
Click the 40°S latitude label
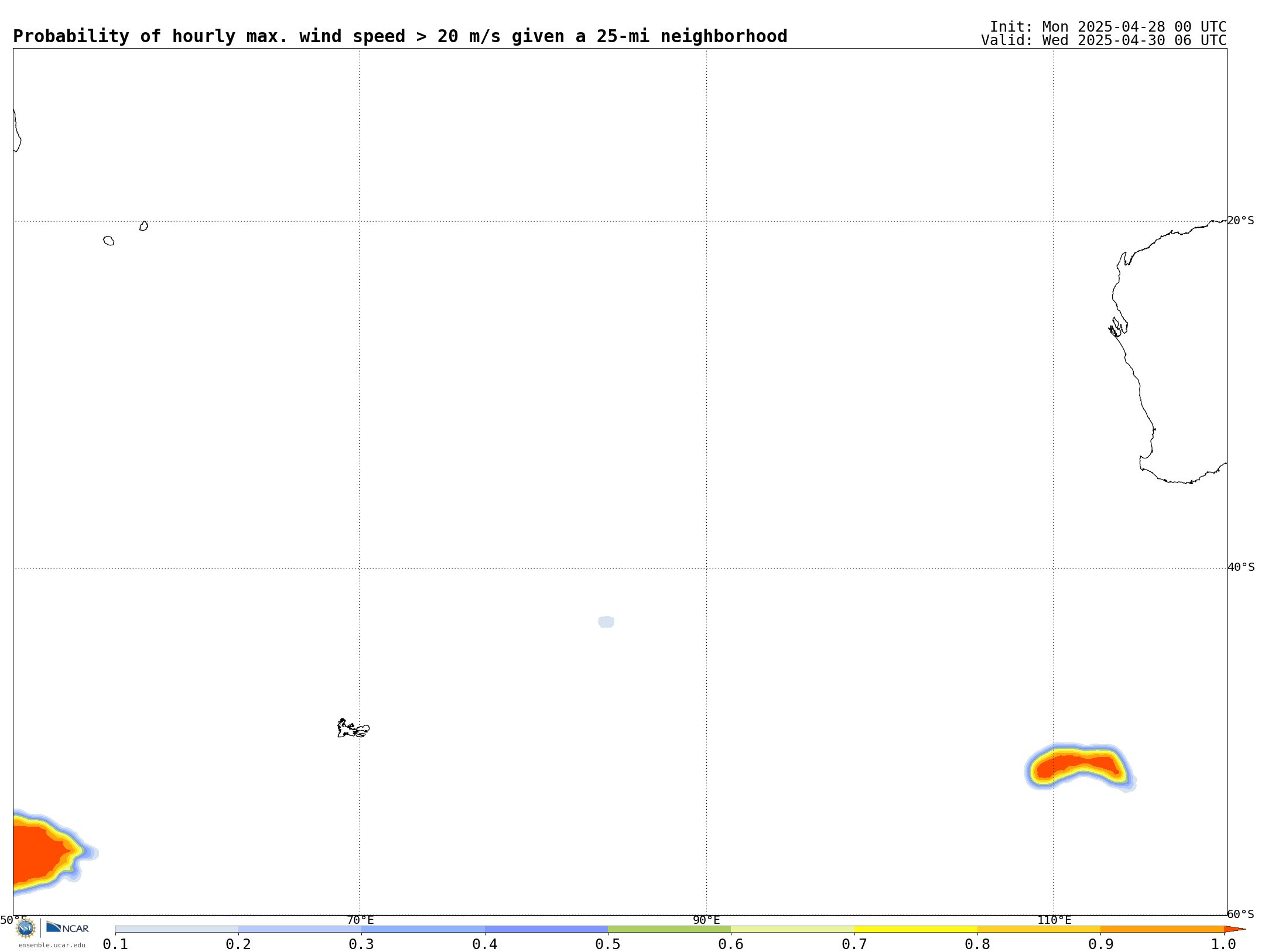(1241, 567)
